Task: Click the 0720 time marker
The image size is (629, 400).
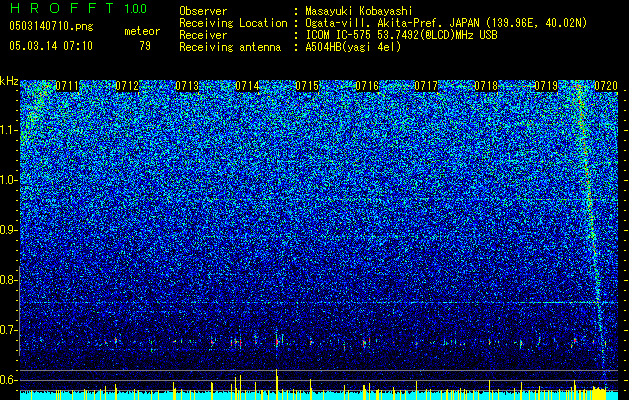Action: [606, 86]
